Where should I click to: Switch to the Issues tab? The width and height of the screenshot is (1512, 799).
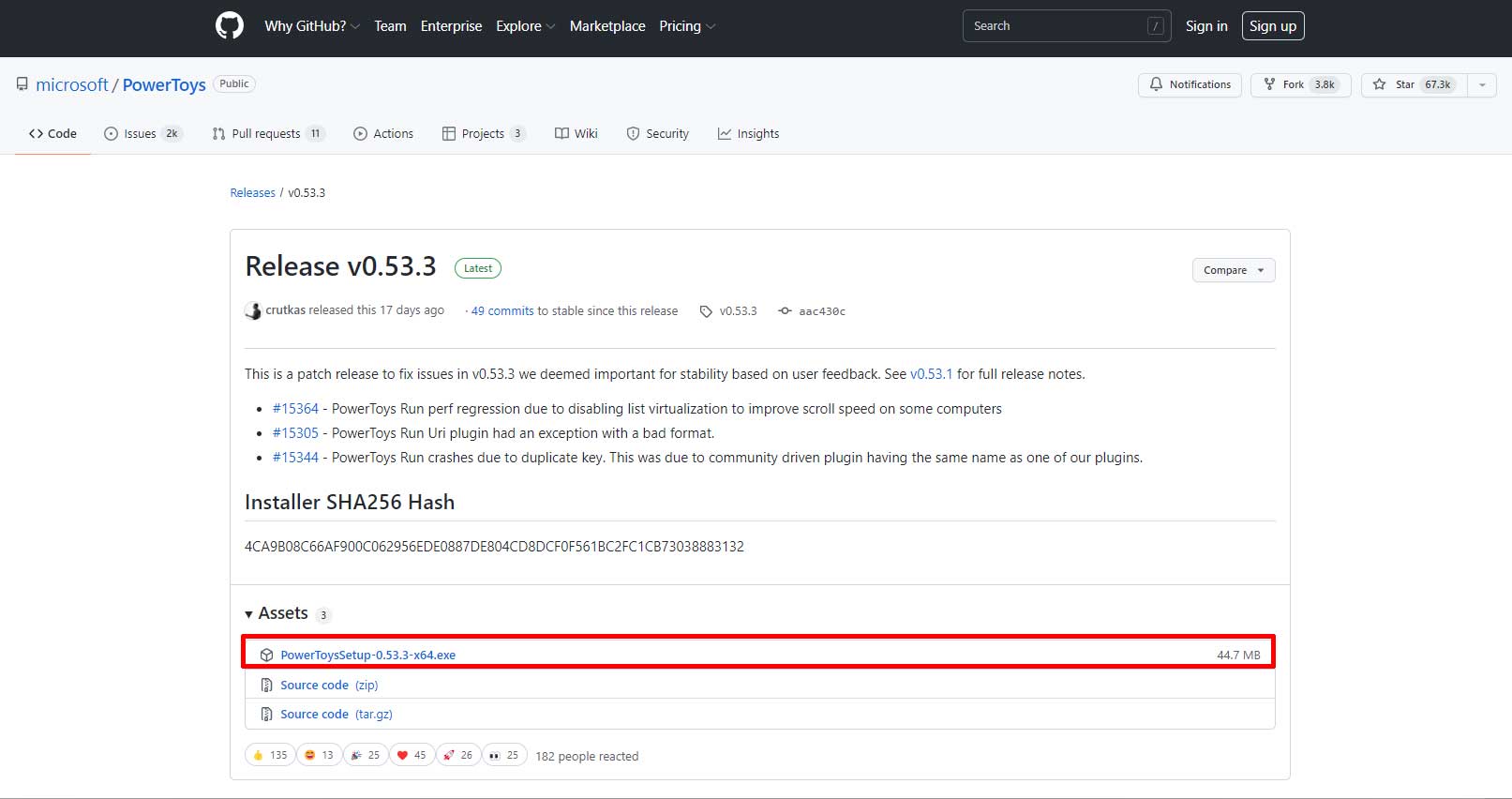pos(142,133)
